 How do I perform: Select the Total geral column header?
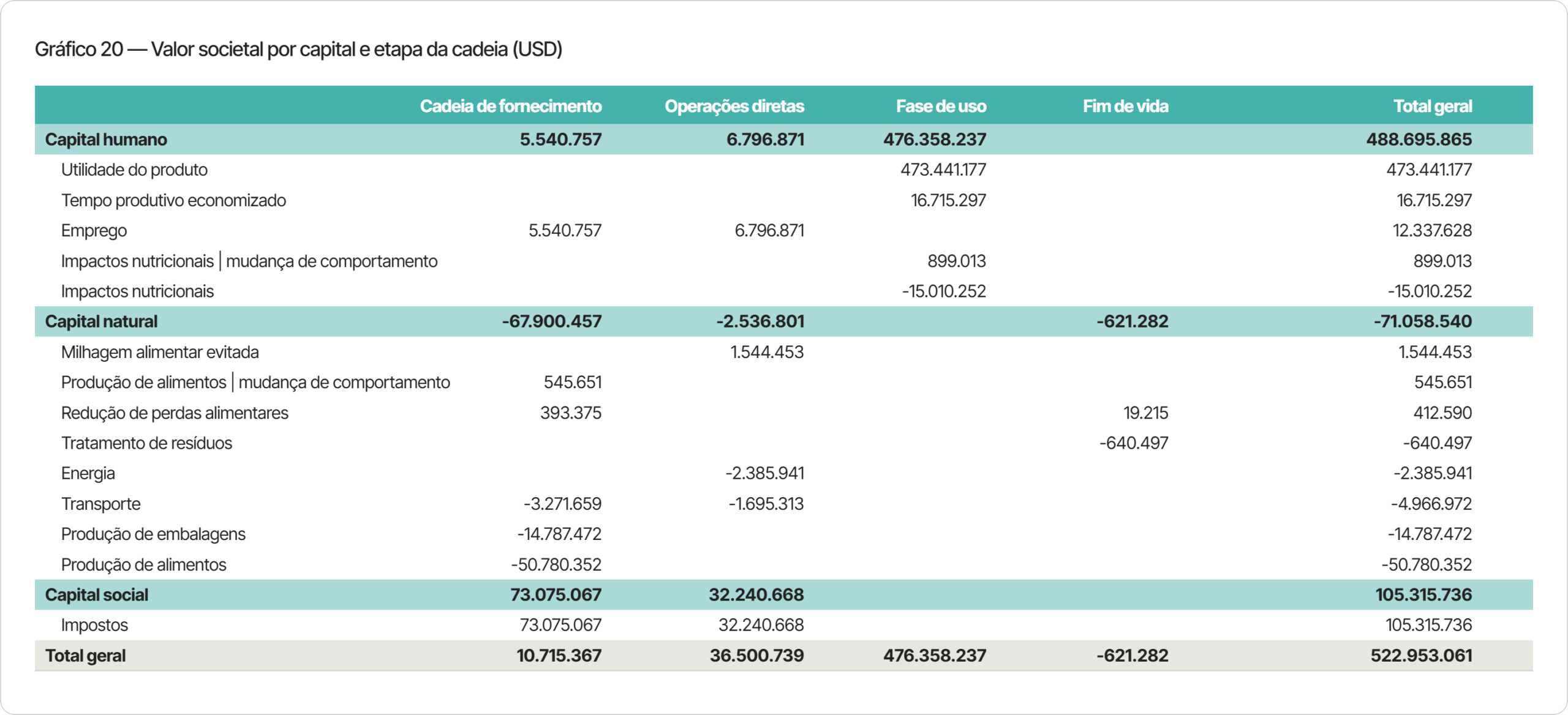[1433, 107]
